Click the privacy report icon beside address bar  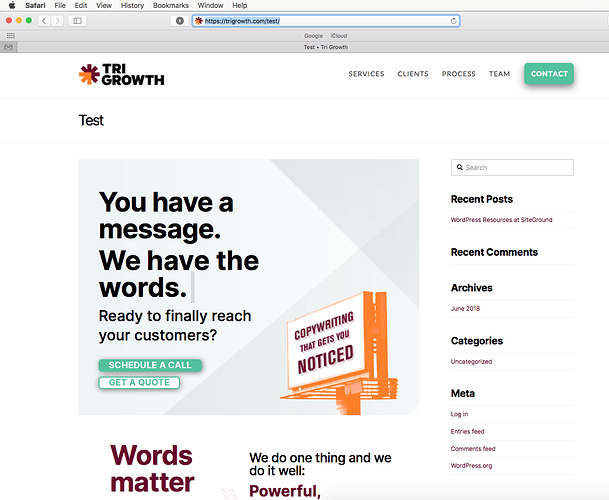tap(179, 21)
